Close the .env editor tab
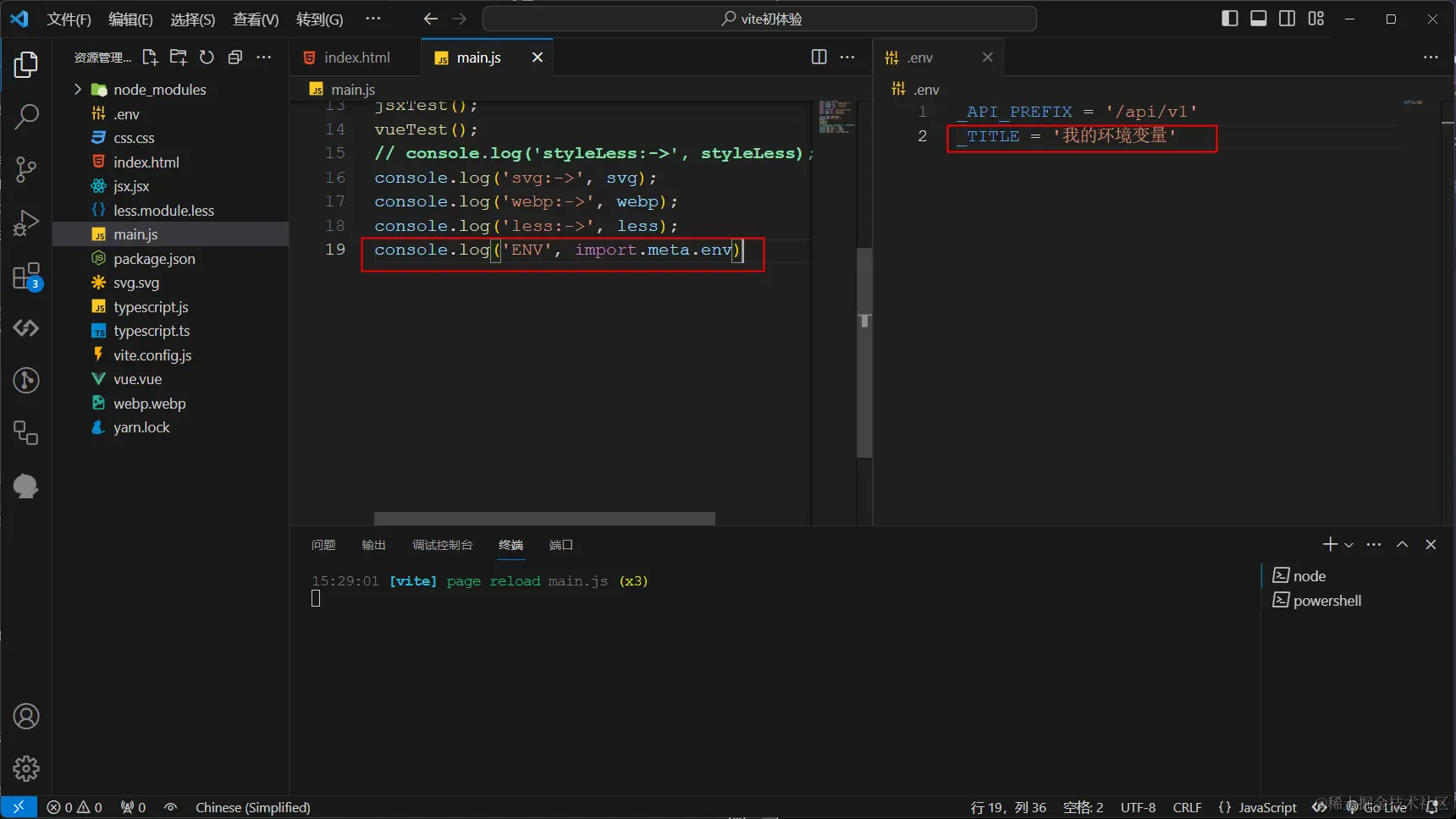 (987, 57)
